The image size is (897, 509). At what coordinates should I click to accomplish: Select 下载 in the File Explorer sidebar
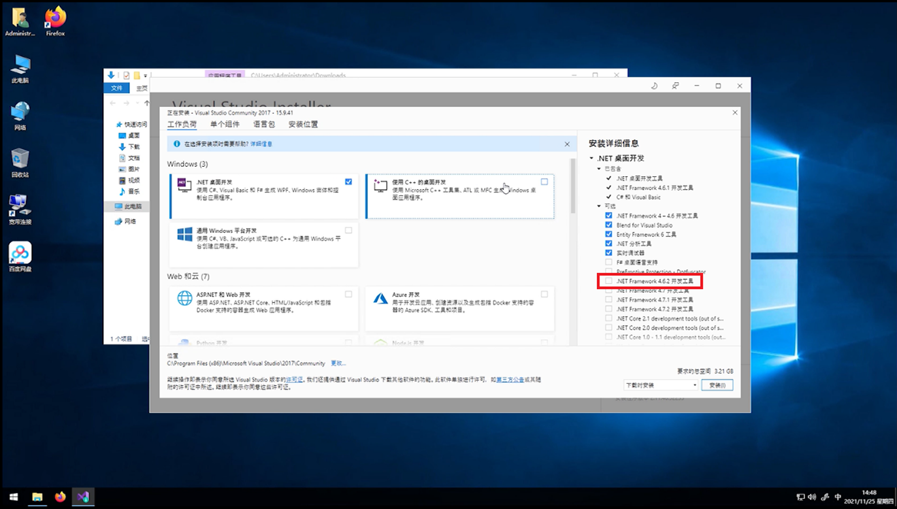(x=129, y=146)
